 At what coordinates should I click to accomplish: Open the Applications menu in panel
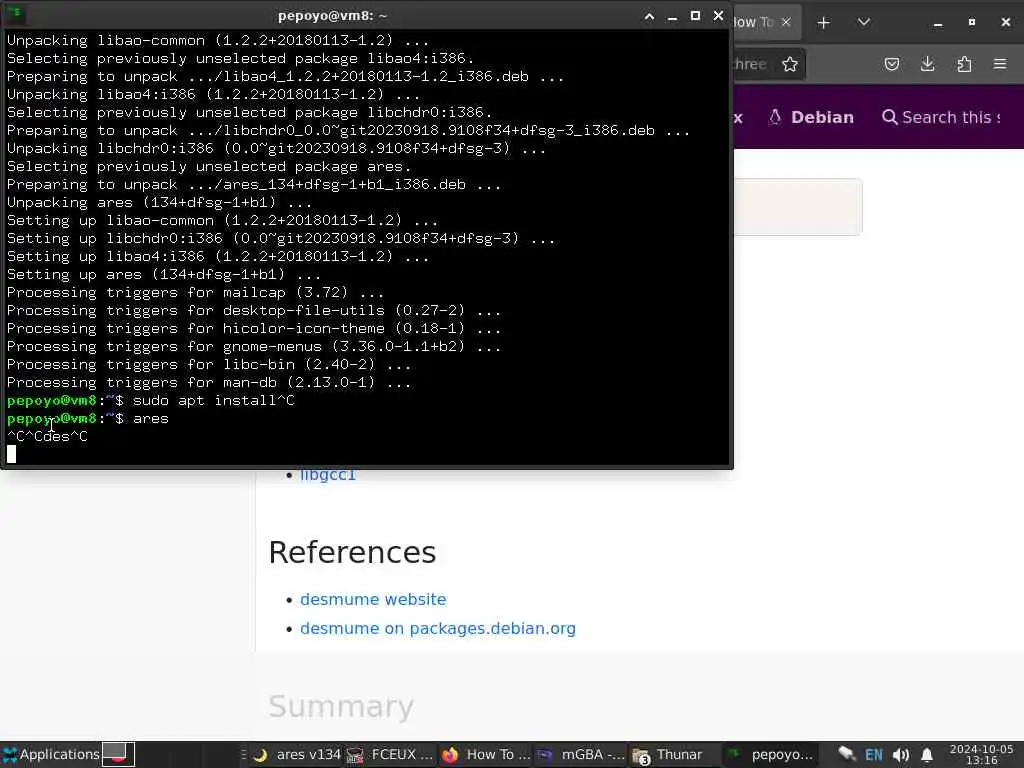point(51,754)
